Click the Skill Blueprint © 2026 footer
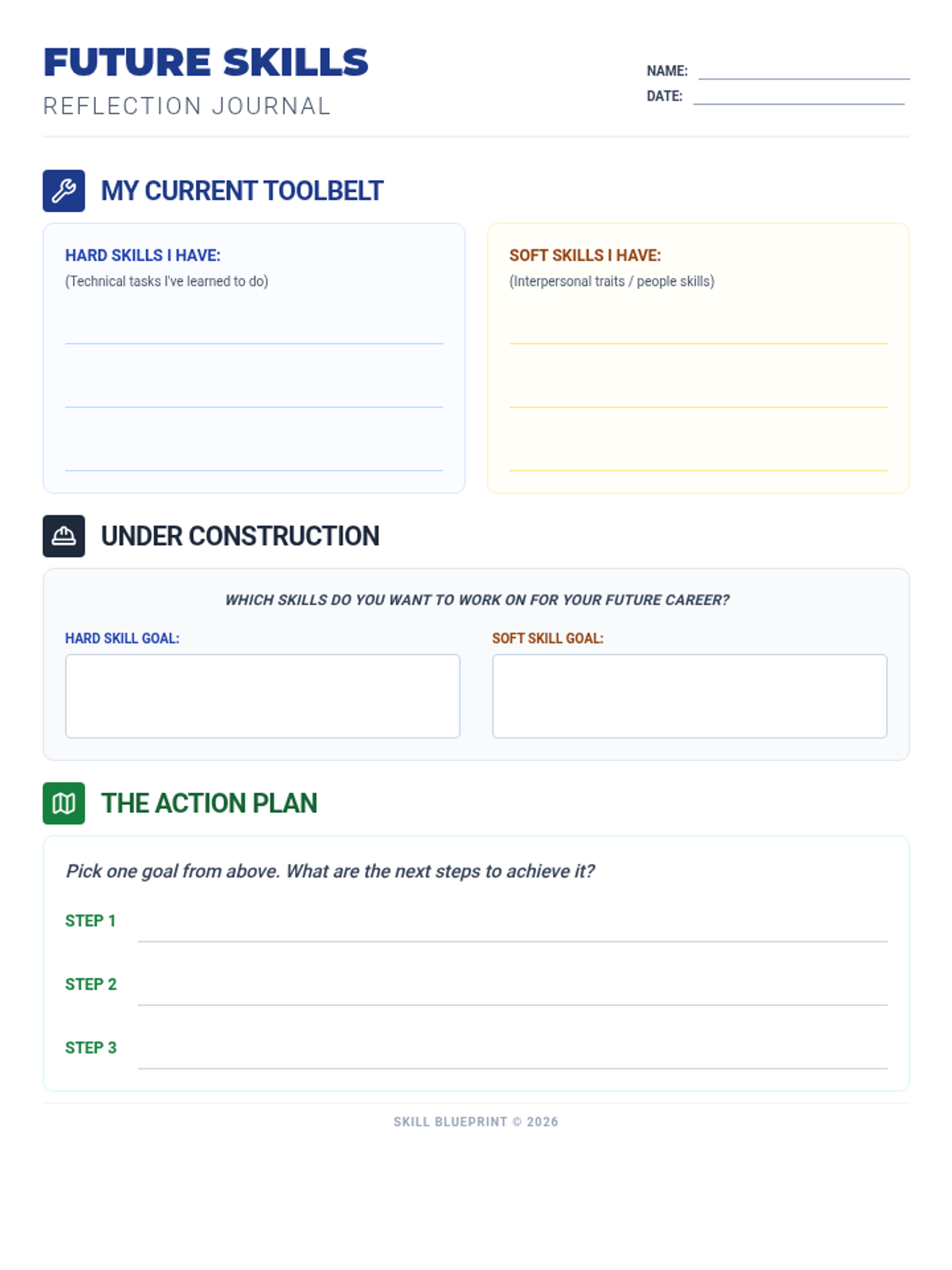 pyautogui.click(x=476, y=1122)
